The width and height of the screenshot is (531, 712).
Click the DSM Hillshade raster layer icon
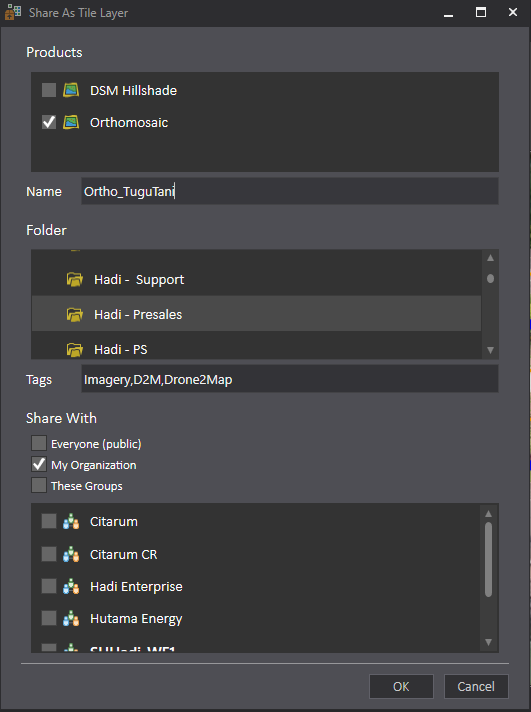coord(71,90)
